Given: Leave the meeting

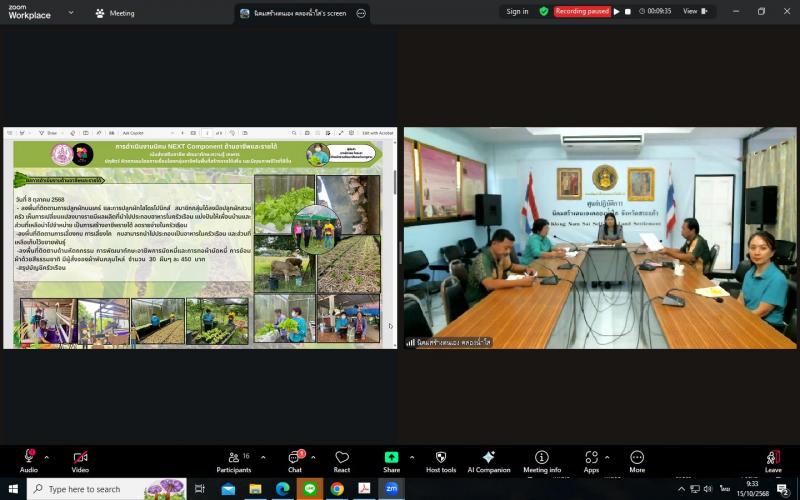Looking at the screenshot, I should pos(773,461).
